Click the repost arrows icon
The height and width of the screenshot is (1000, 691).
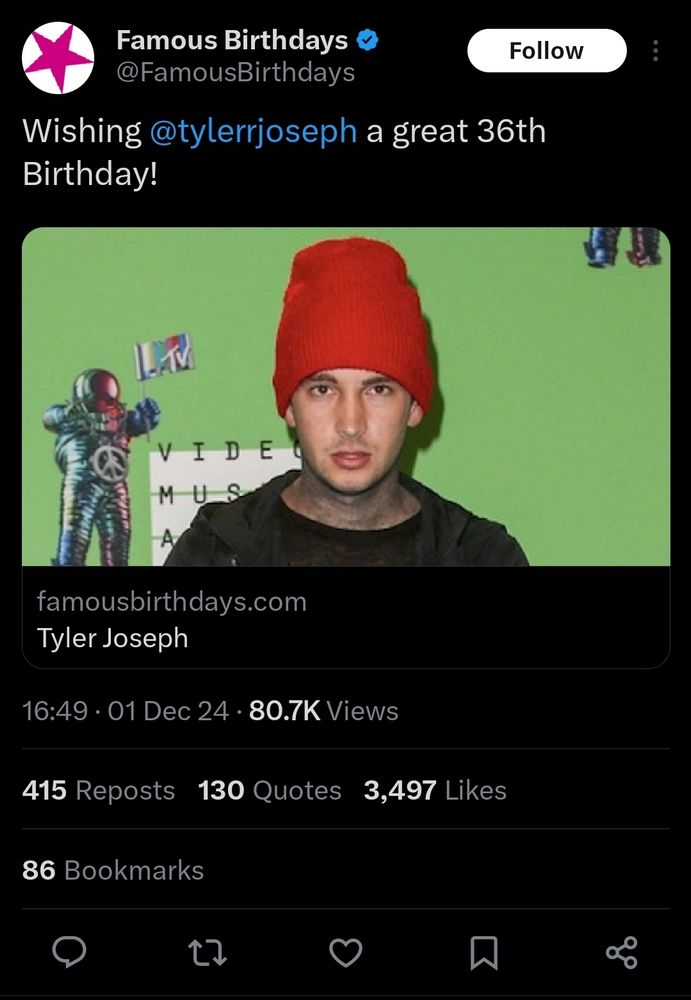[208, 954]
